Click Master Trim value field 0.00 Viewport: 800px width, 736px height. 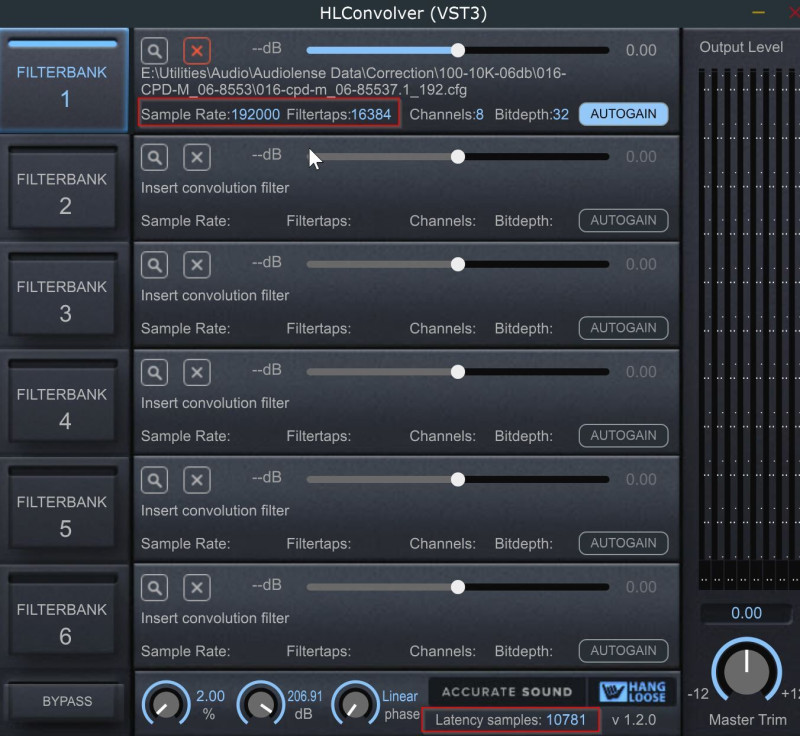(x=746, y=613)
